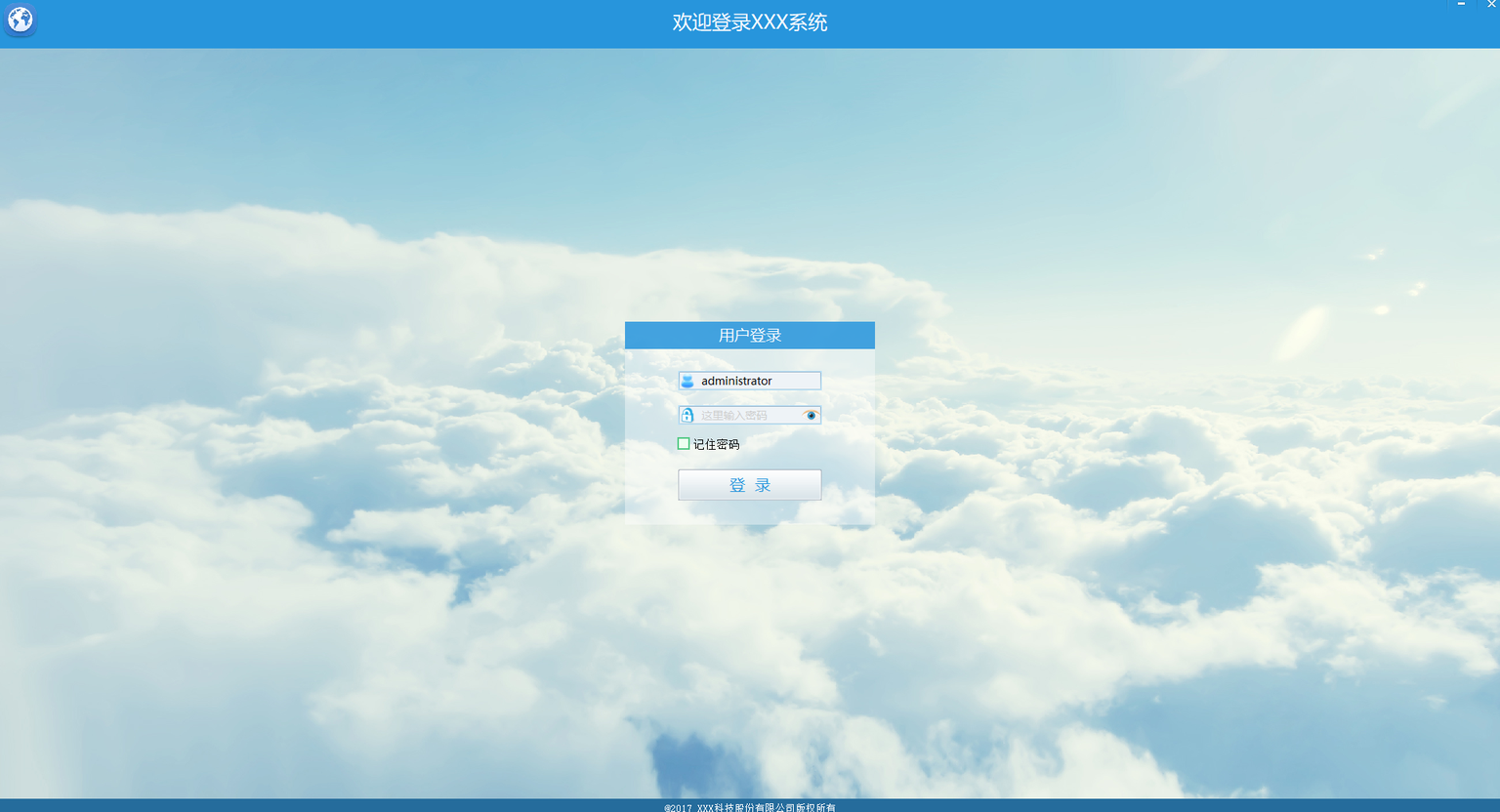Check the 记住密码 checkbox
Screen dimensions: 1500x812
coord(684,444)
